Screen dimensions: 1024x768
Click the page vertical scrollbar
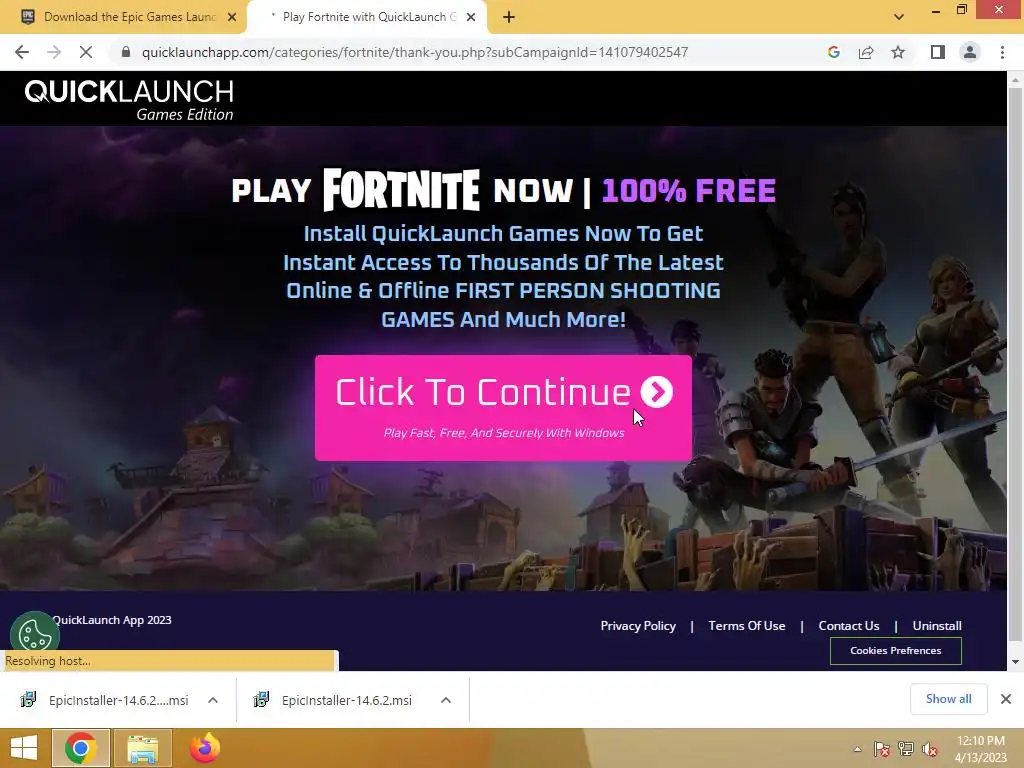point(1015,366)
